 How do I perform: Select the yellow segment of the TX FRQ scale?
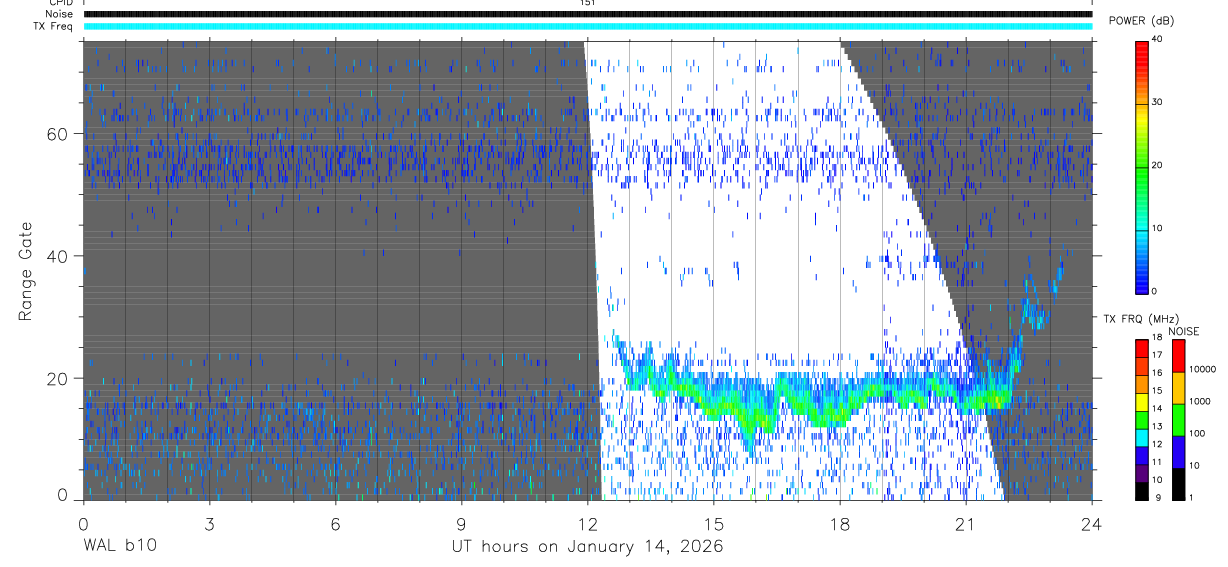1141,402
